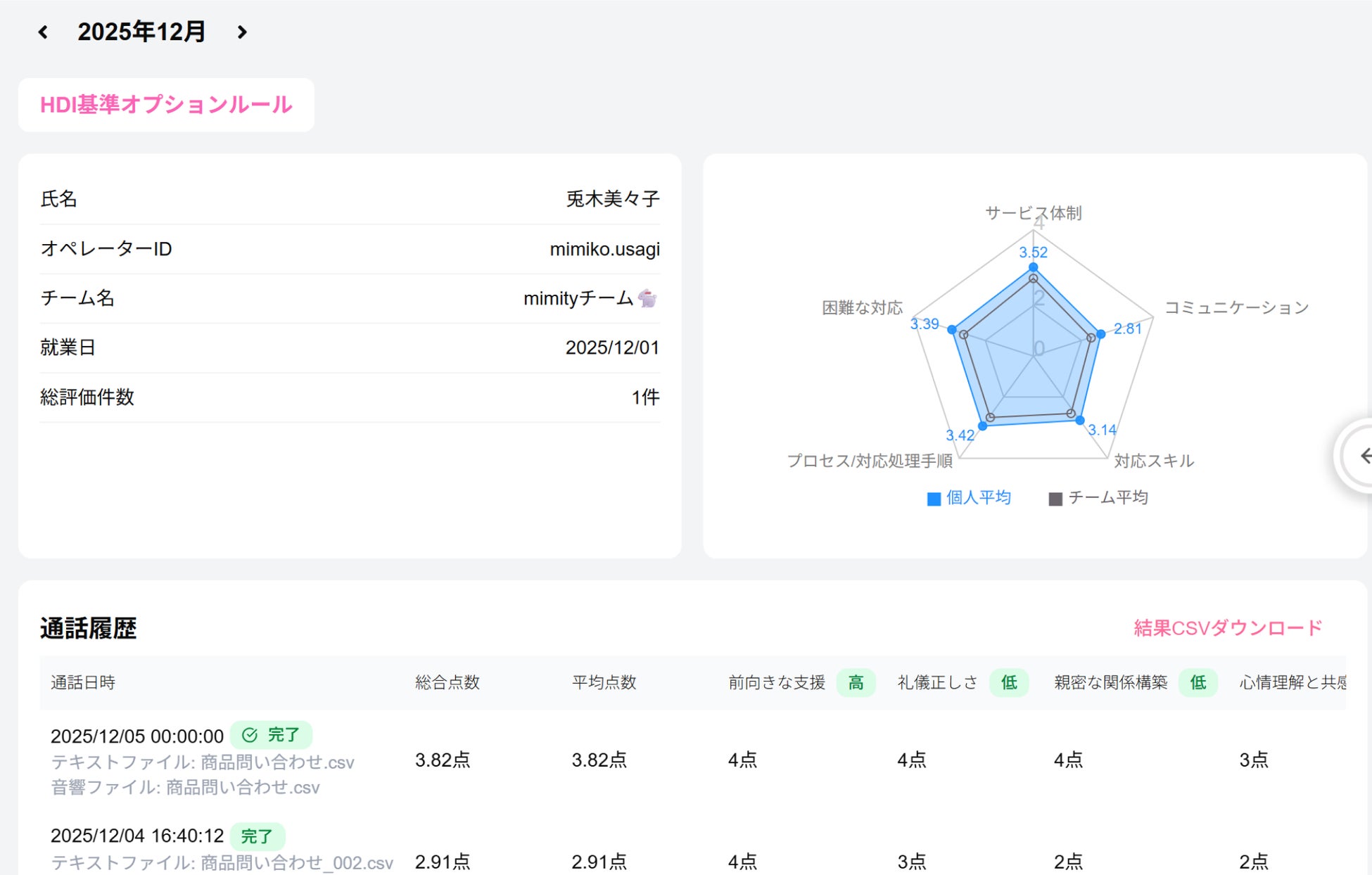Screen dimensions: 1372x875
Task: Open the 2025/12/05 00:00:00 call record
Action: [136, 736]
